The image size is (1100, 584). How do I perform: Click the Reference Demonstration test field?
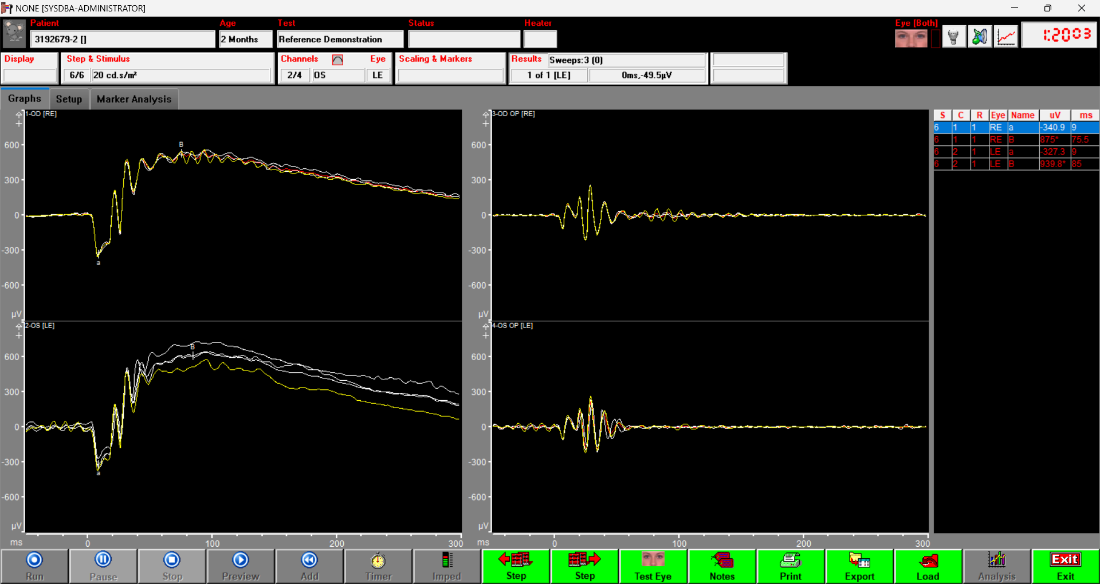[340, 39]
